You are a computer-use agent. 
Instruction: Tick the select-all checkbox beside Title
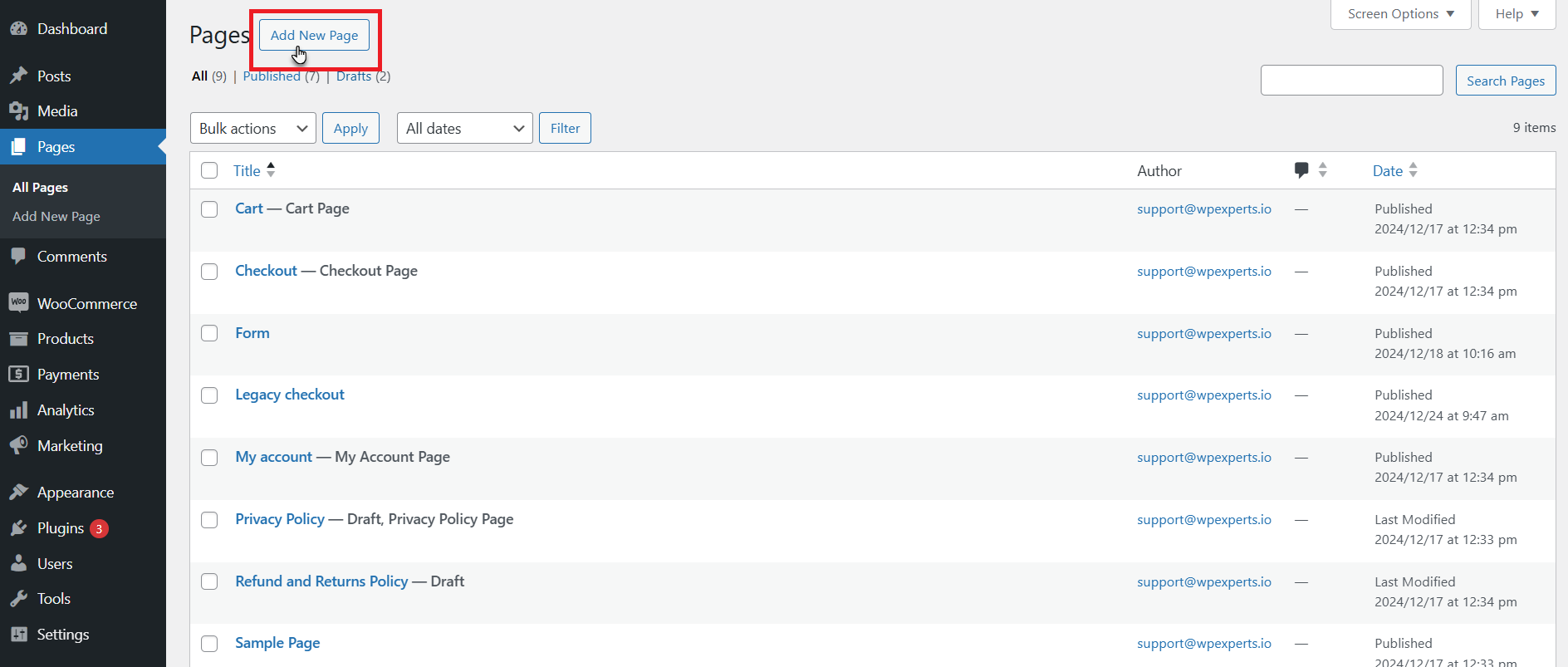coord(209,170)
